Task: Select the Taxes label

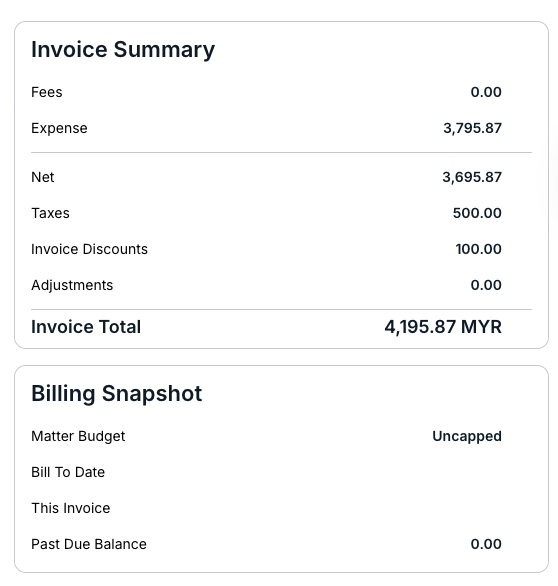Action: (50, 213)
